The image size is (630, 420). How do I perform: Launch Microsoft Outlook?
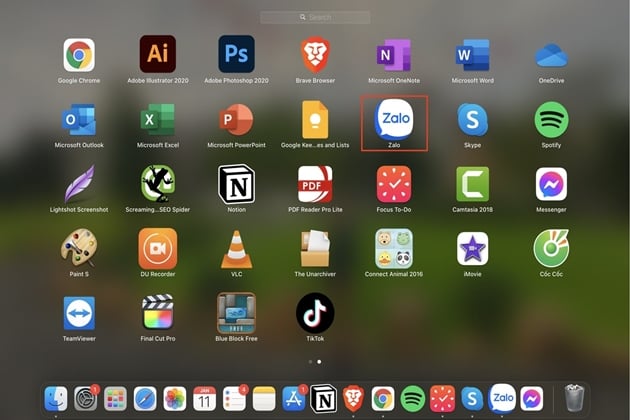pyautogui.click(x=79, y=119)
